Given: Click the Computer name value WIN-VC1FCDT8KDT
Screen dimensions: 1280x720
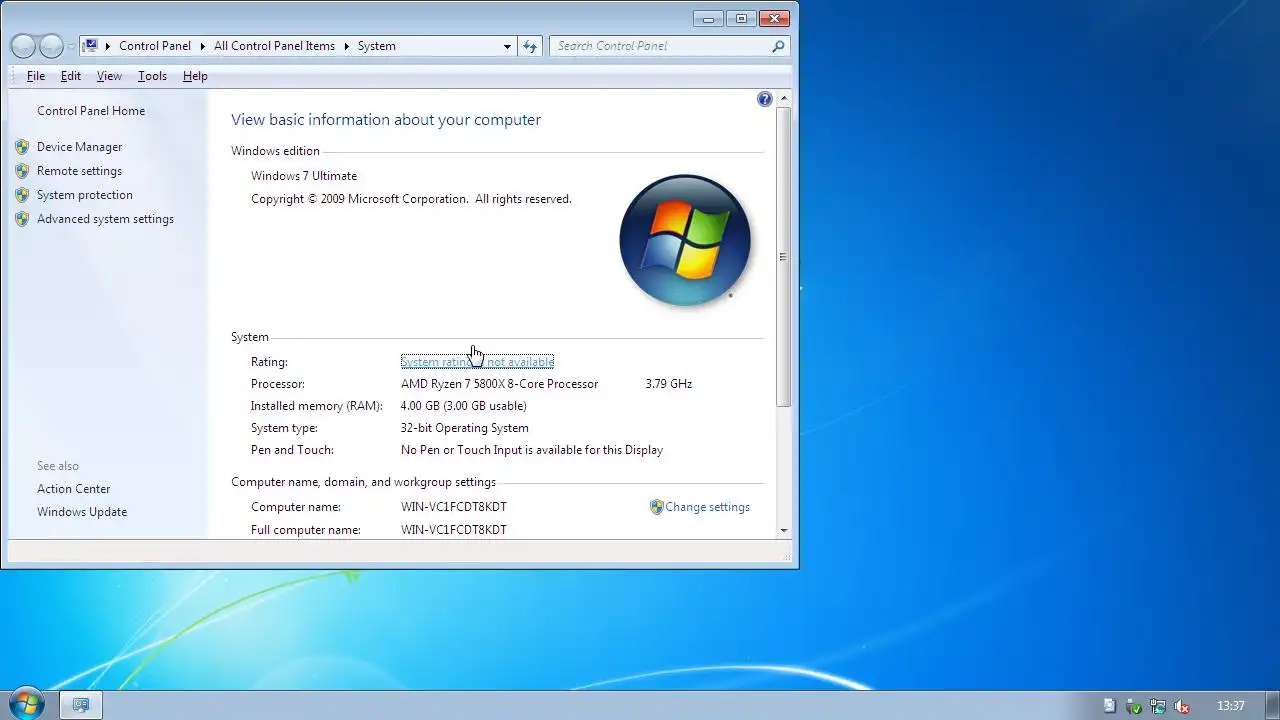Looking at the screenshot, I should 454,507.
